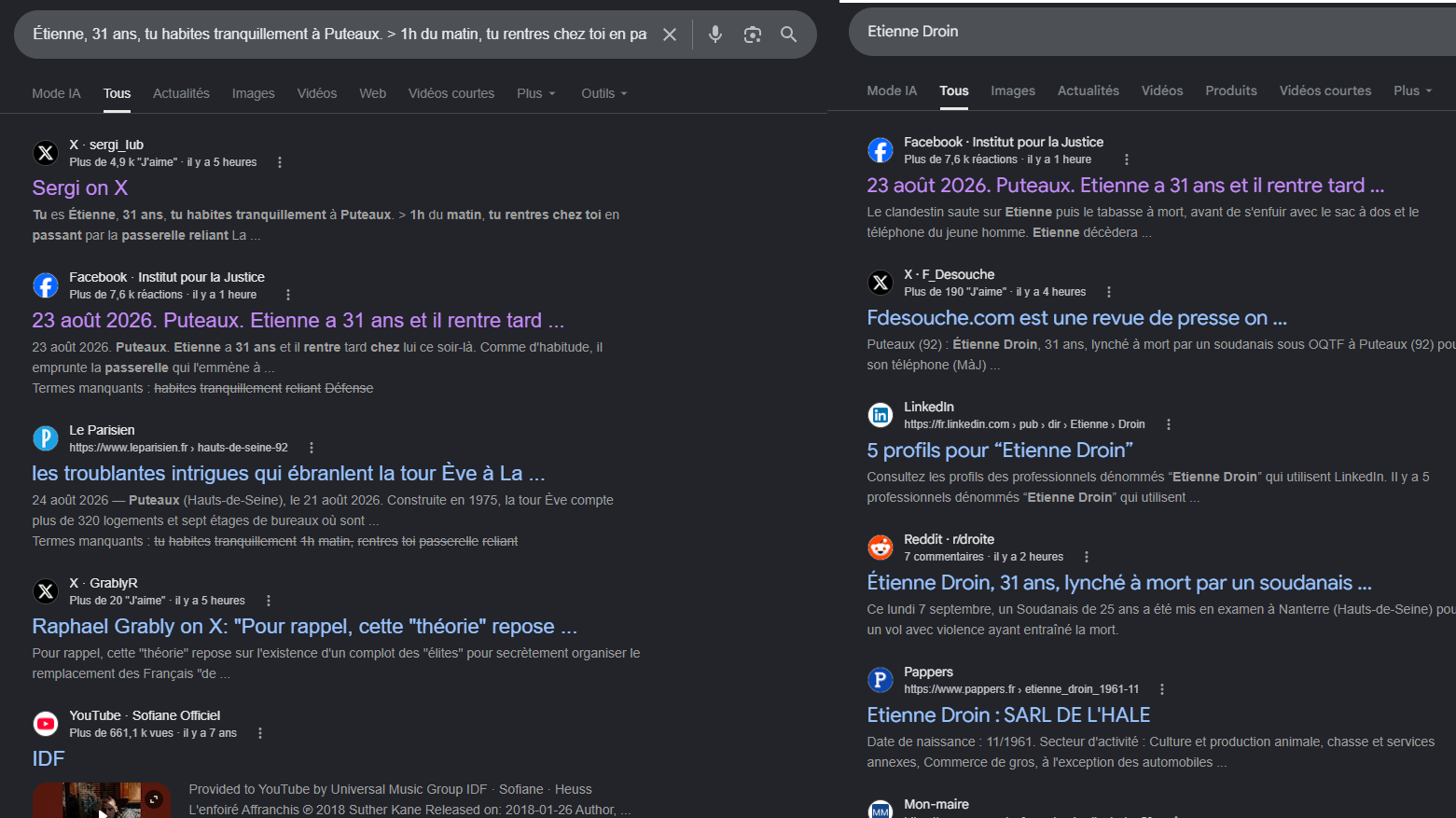Image resolution: width=1456 pixels, height=818 pixels.
Task: Open the 'Etienne Droin : SARL DE L'HALE' link
Action: click(x=1008, y=715)
